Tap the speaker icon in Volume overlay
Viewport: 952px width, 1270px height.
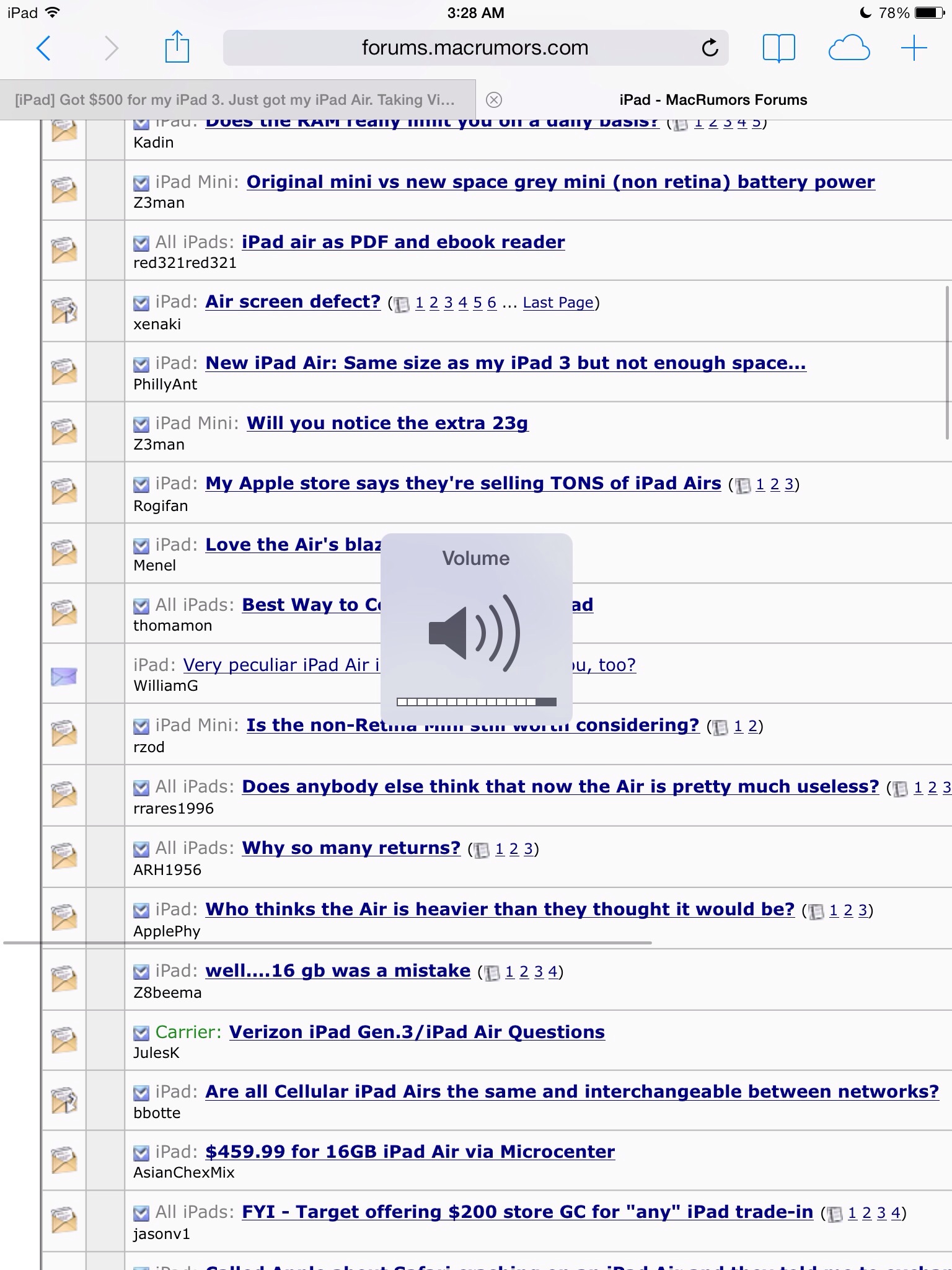[x=474, y=633]
